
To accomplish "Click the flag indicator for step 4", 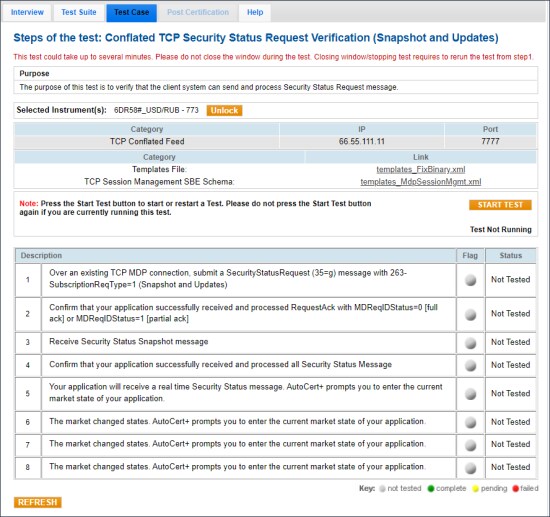I will (470, 365).
